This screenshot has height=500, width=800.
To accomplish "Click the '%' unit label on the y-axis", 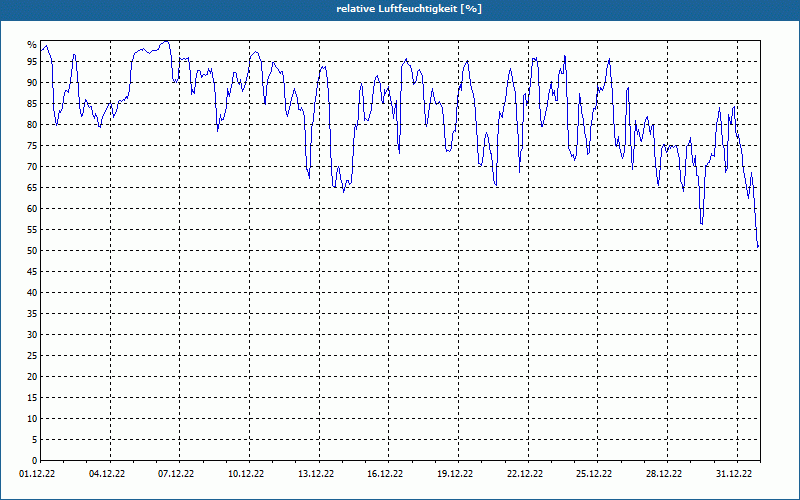I will point(32,45).
